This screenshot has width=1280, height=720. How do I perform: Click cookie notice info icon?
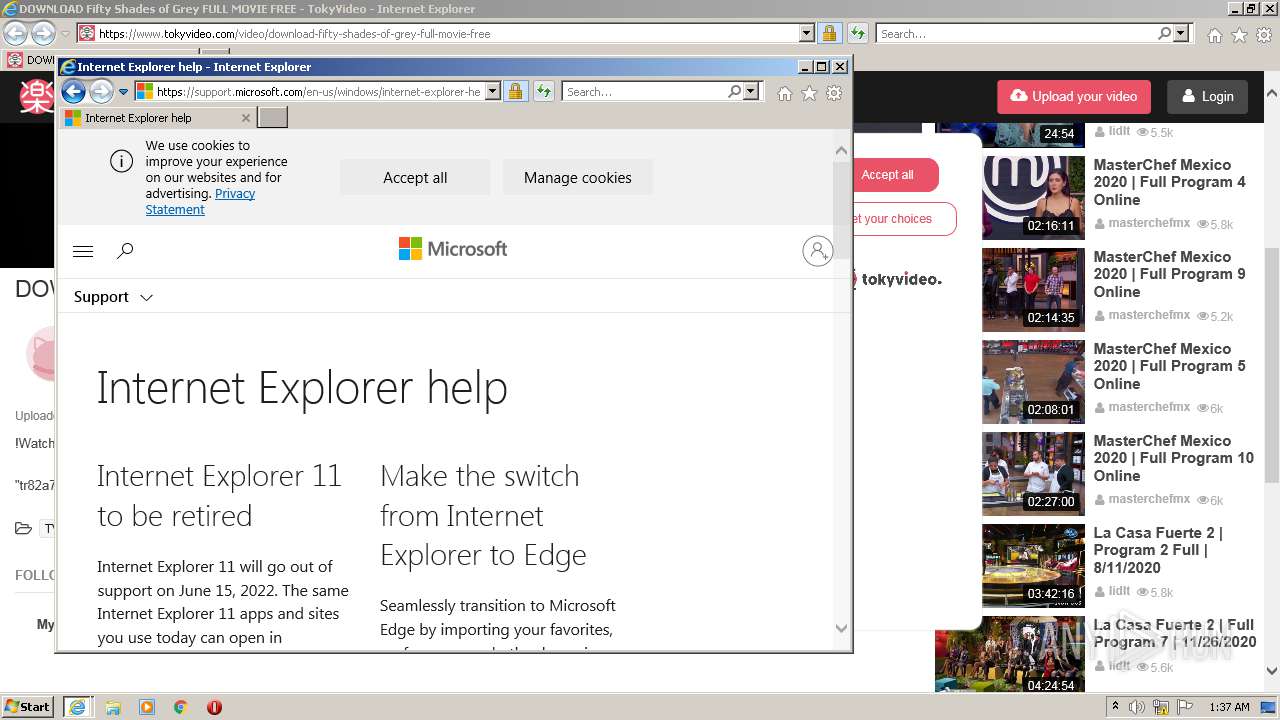121,161
